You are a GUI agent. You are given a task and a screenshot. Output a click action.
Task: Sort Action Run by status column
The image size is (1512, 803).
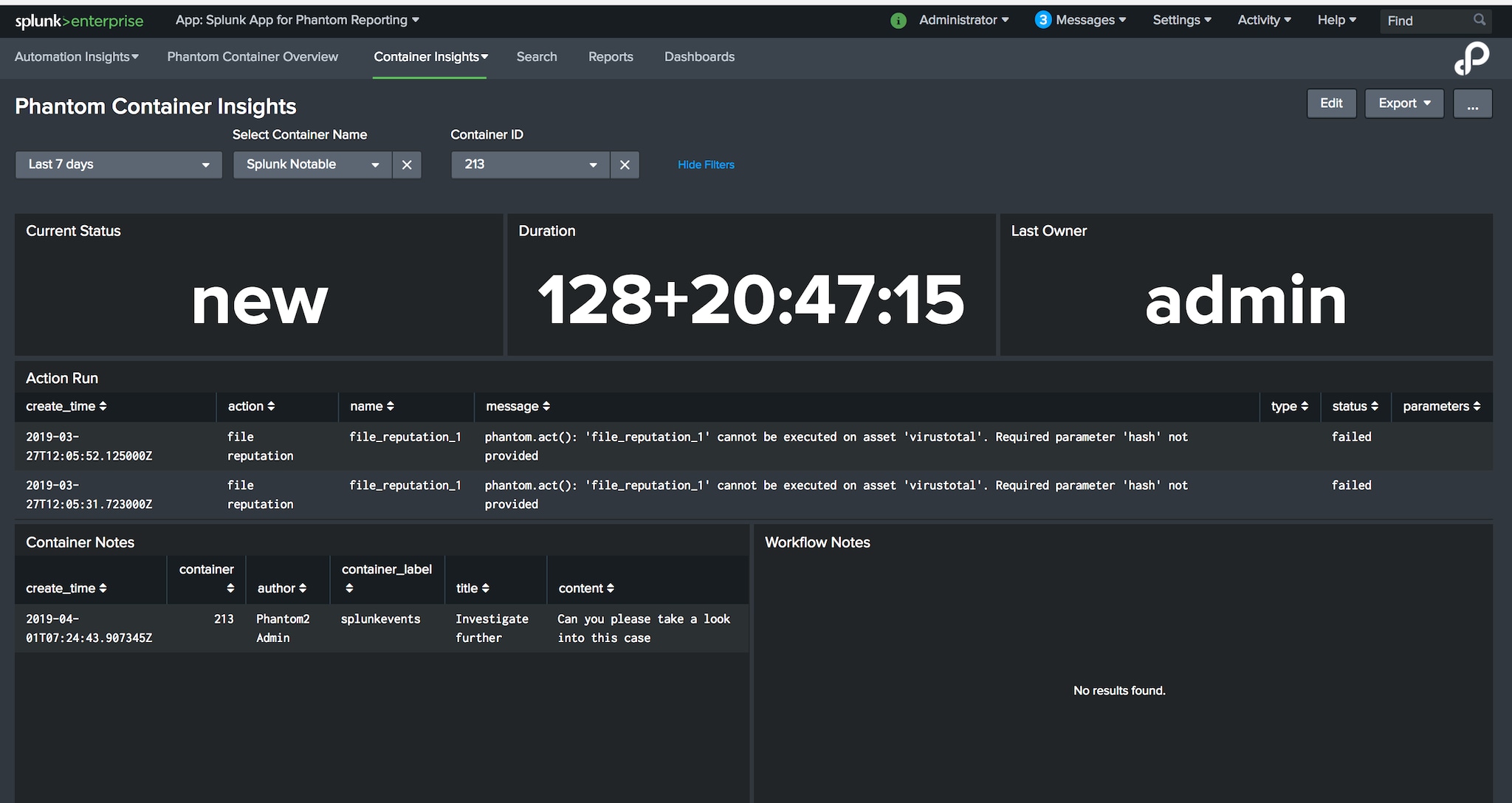pyautogui.click(x=1355, y=406)
